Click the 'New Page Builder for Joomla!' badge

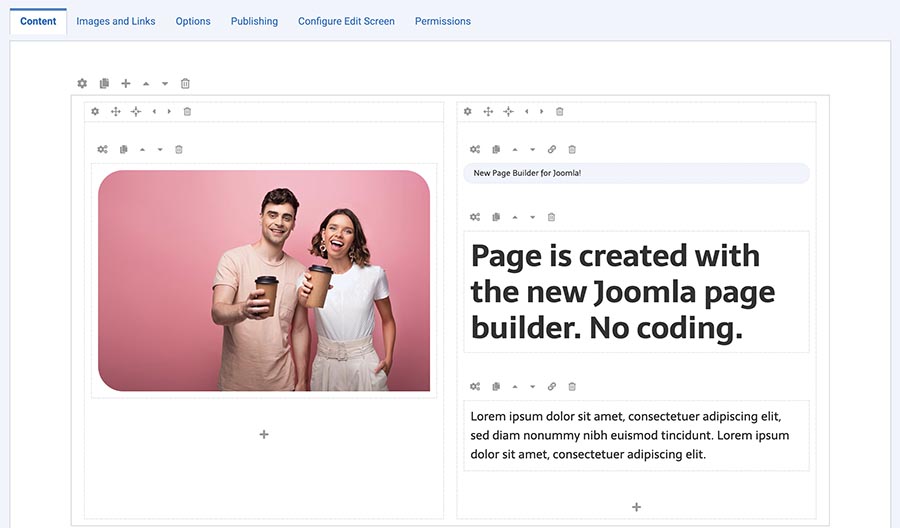[637, 173]
